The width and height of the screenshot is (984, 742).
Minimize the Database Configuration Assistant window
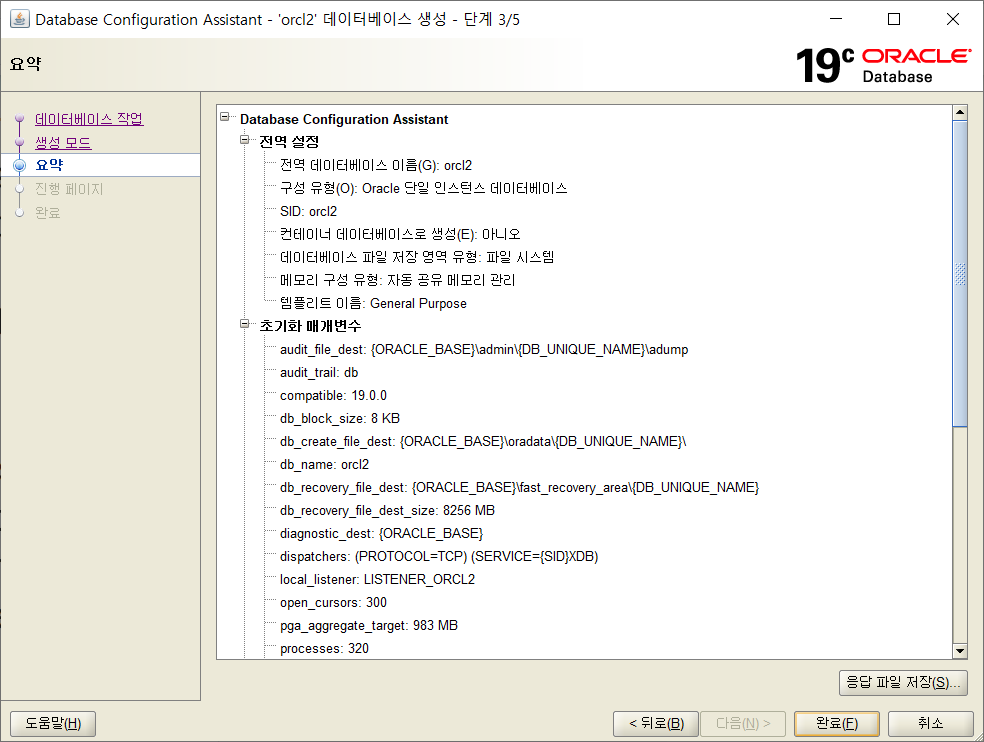[836, 19]
